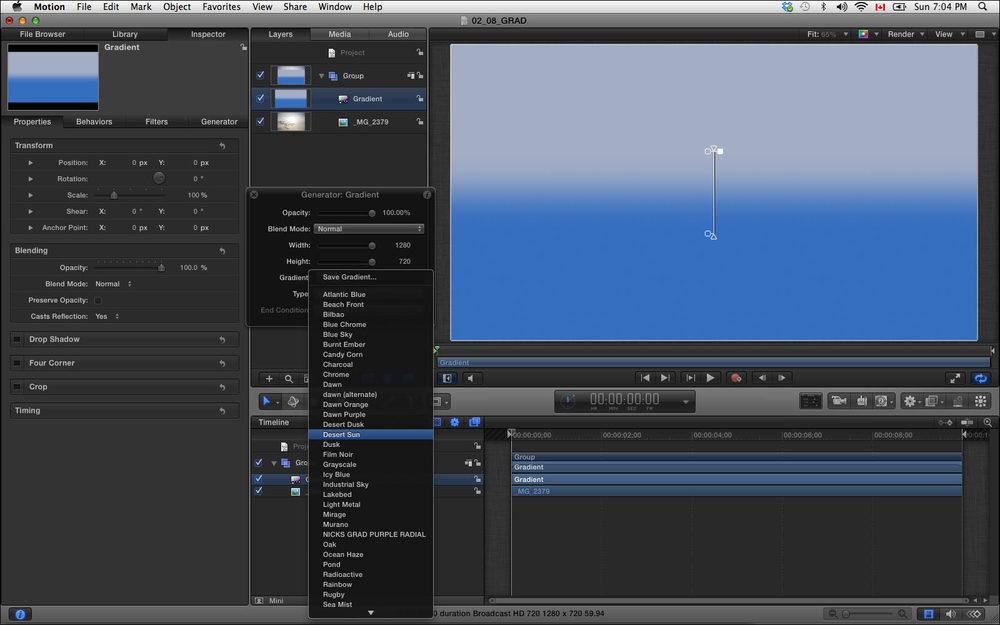Viewport: 1000px width, 625px height.
Task: Click the Render button above canvas
Action: click(x=905, y=34)
